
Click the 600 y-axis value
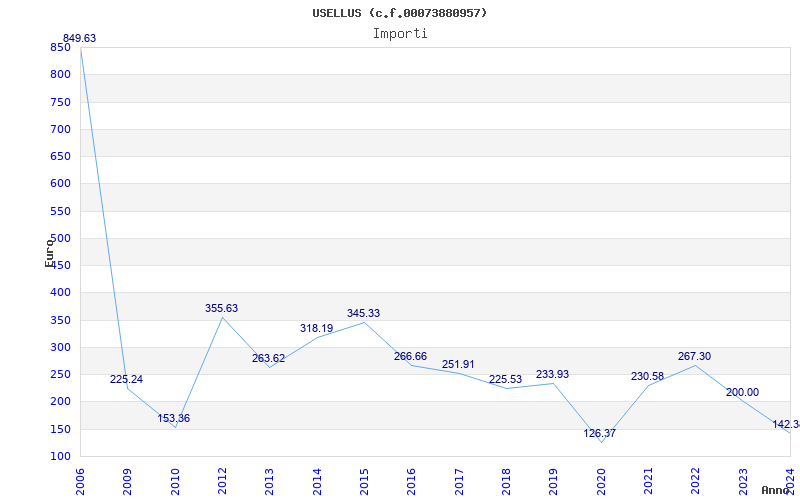(x=60, y=184)
